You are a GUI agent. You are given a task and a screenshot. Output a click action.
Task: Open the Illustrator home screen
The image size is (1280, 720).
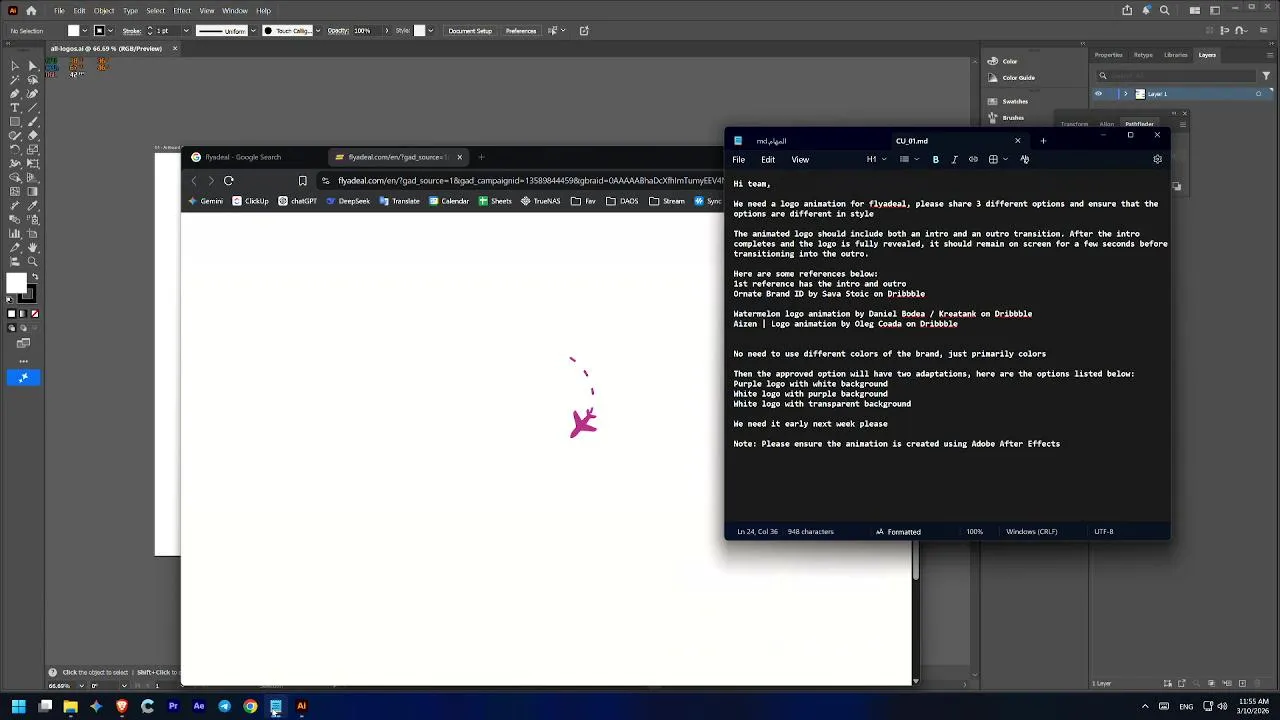(31, 11)
